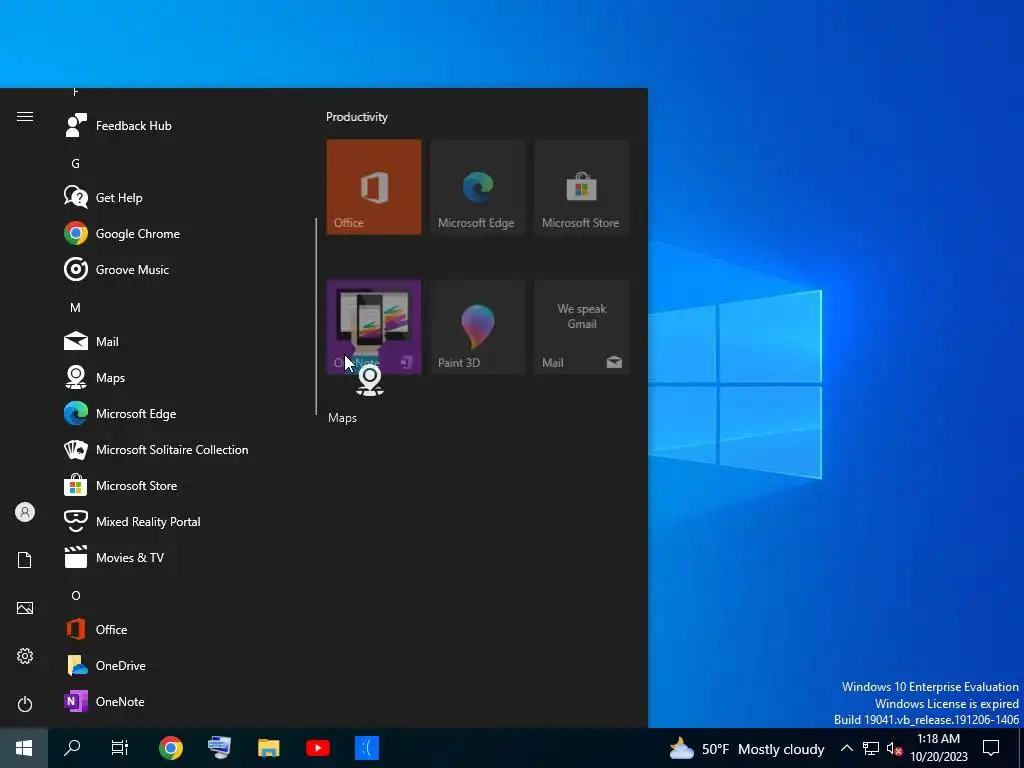Open the Microsoft Edge tile
The width and height of the screenshot is (1024, 768).
[477, 187]
